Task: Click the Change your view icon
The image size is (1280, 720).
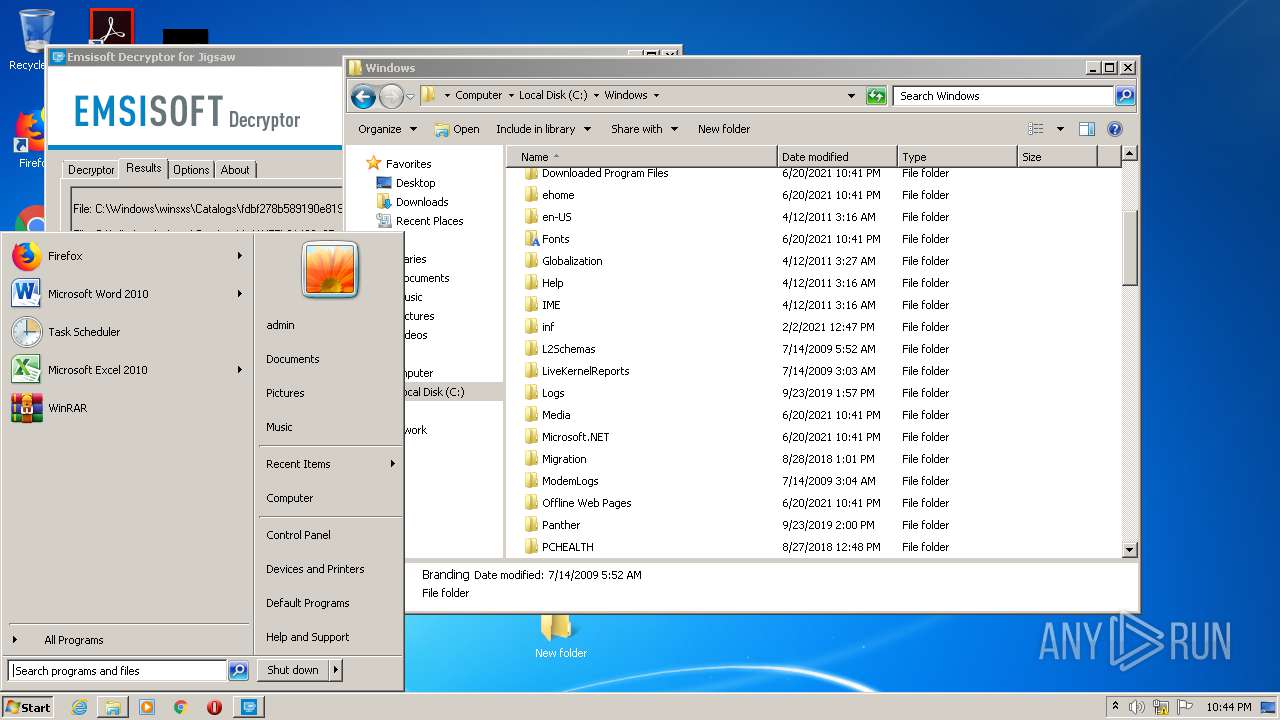Action: tap(1036, 129)
